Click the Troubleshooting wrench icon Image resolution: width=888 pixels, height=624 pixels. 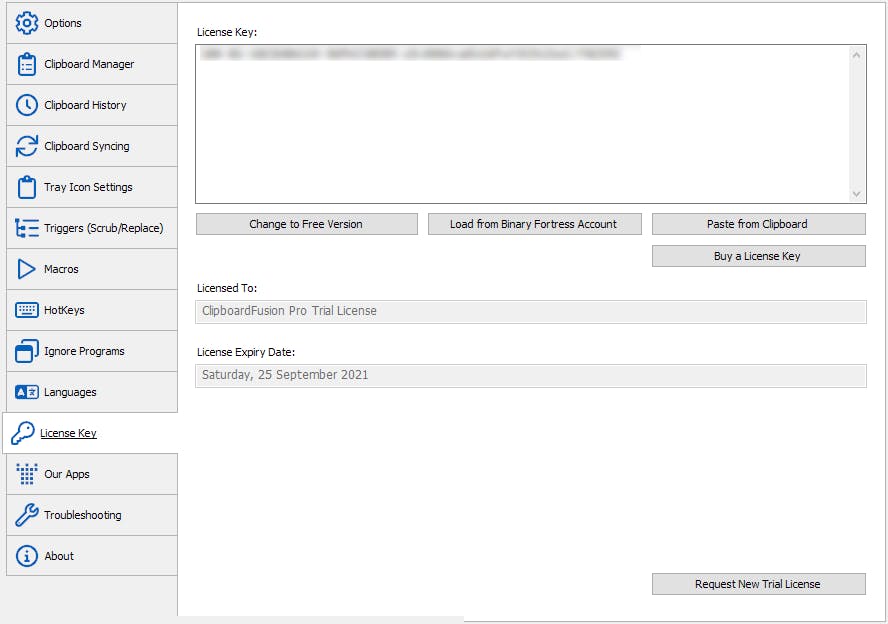tap(27, 515)
